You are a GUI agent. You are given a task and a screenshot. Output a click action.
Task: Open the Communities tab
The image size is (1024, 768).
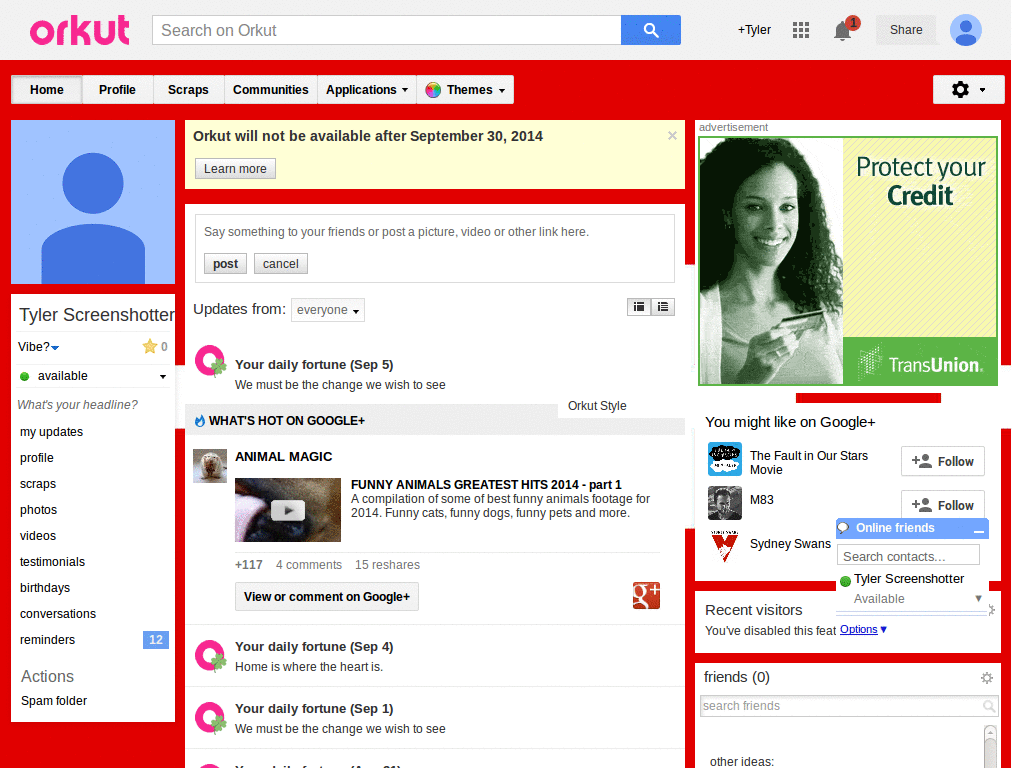[270, 89]
